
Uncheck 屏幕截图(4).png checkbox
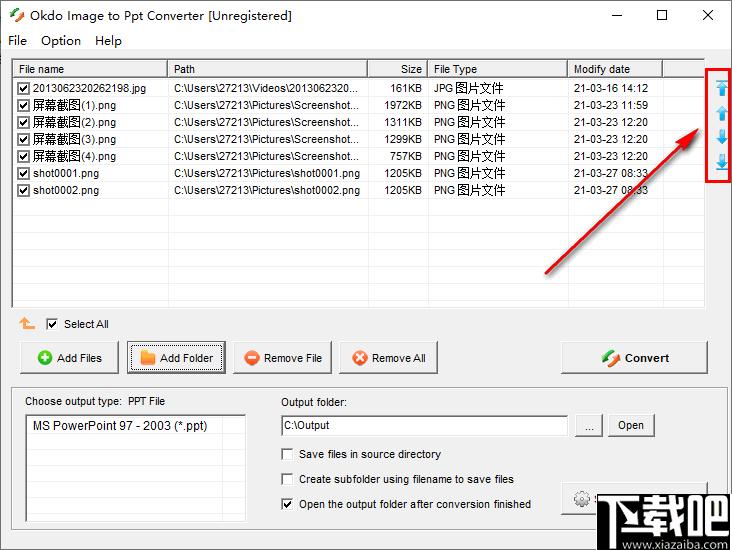click(23, 156)
